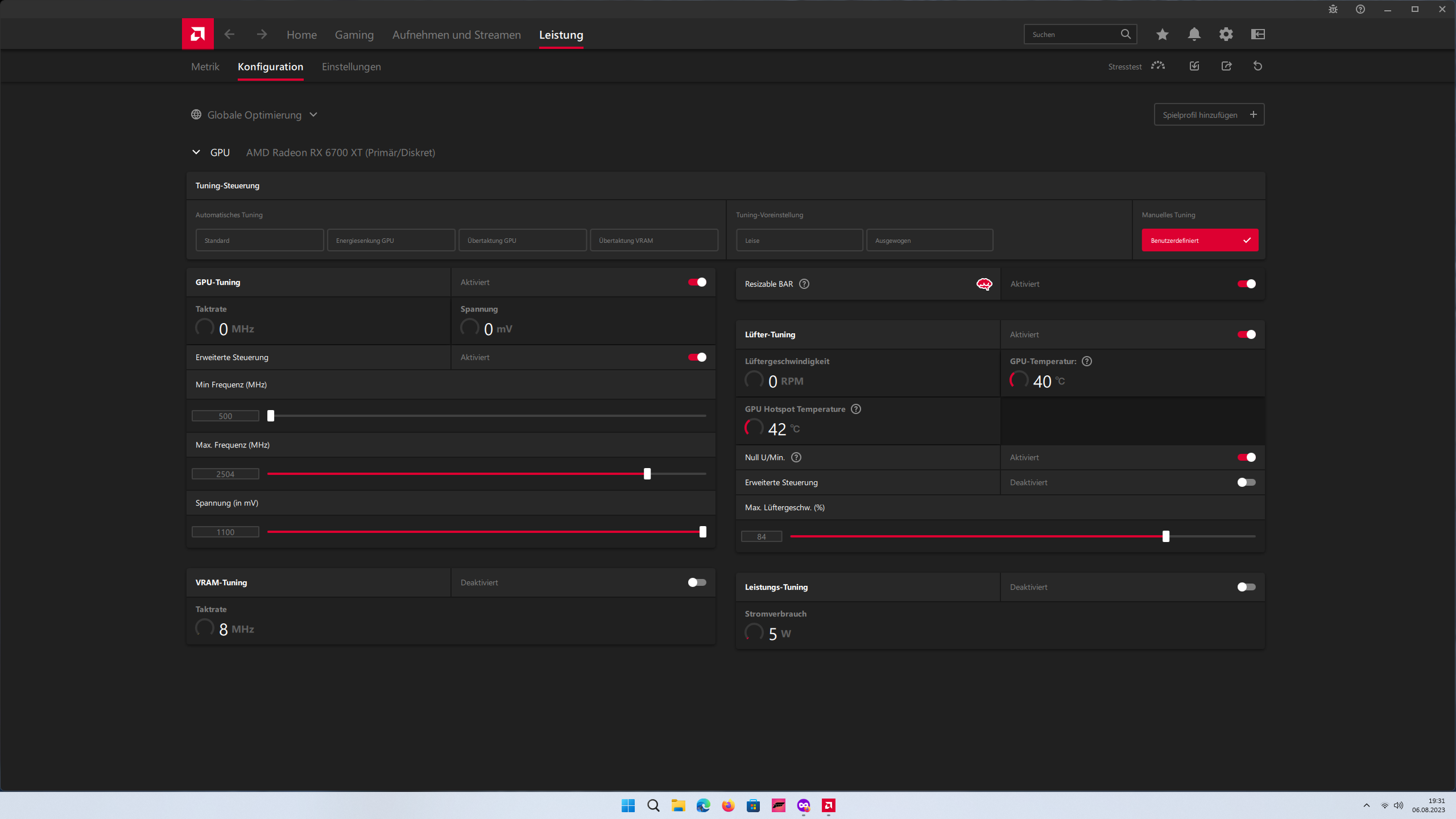The height and width of the screenshot is (819, 1456).
Task: Click the export profile icon
Action: pyautogui.click(x=1226, y=66)
